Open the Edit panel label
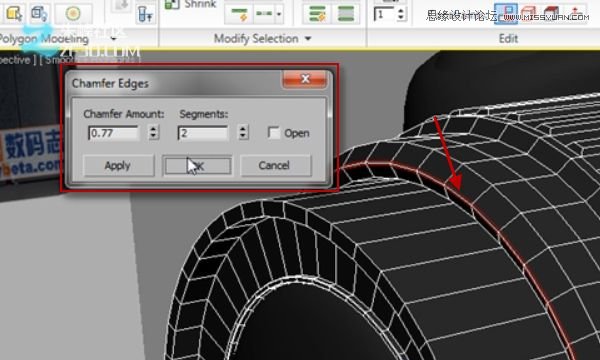600x360 pixels. pyautogui.click(x=508, y=39)
